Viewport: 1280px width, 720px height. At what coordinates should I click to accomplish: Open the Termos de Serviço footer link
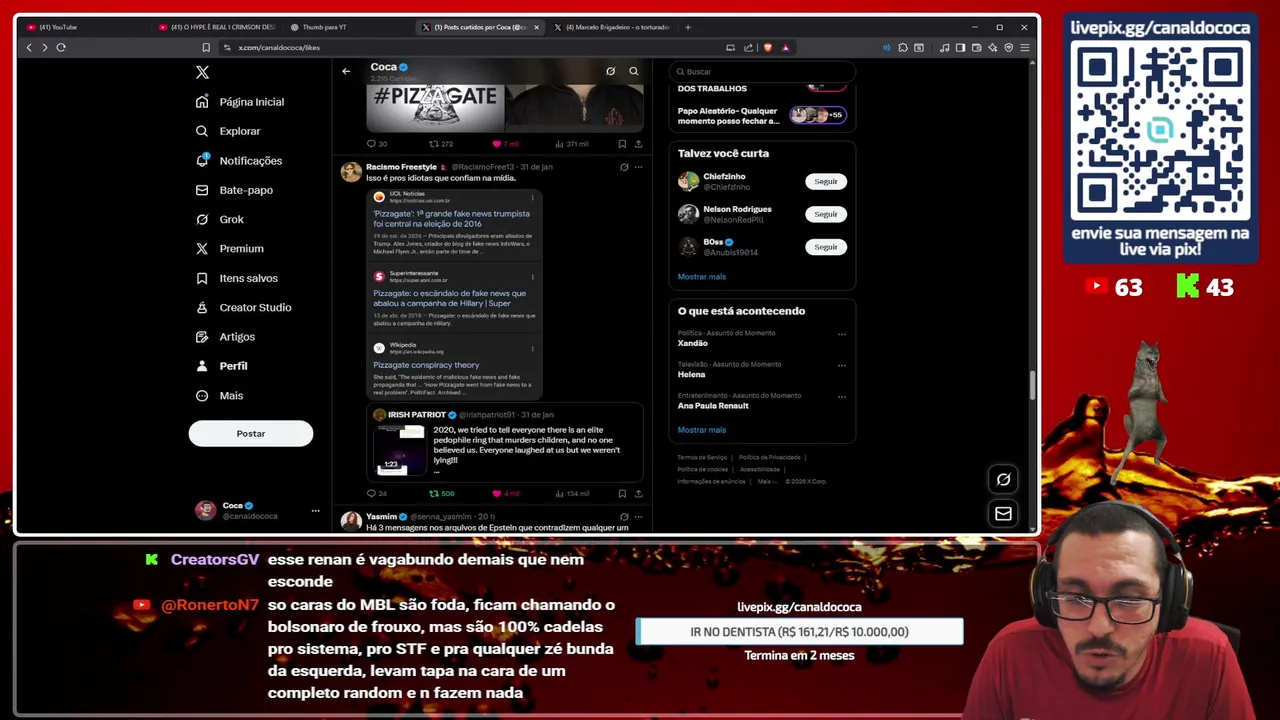point(702,457)
